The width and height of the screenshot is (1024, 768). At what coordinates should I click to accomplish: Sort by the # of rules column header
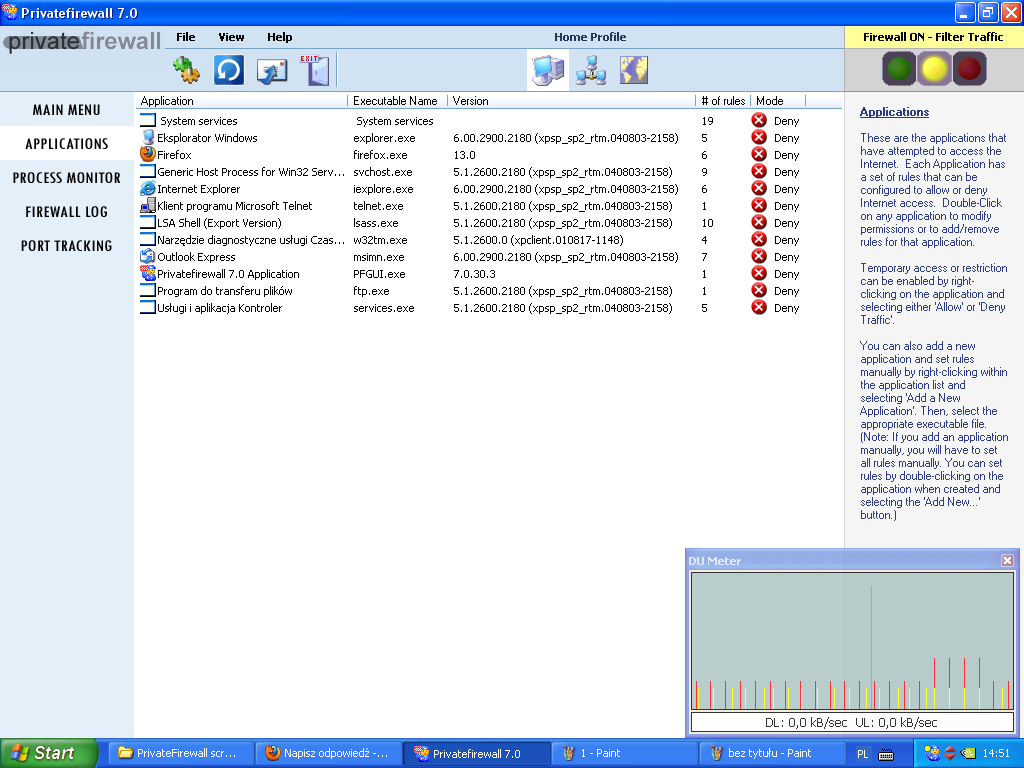click(724, 101)
